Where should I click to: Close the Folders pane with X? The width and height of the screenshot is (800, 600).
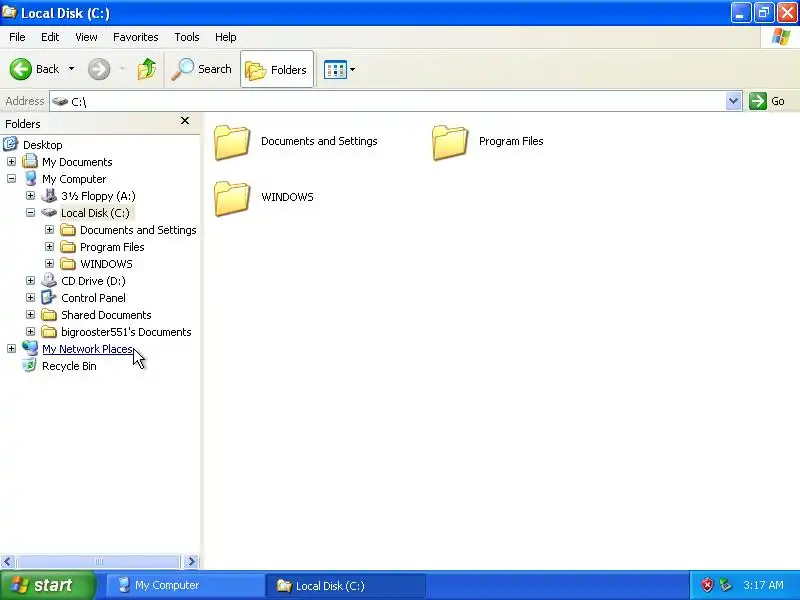[185, 120]
